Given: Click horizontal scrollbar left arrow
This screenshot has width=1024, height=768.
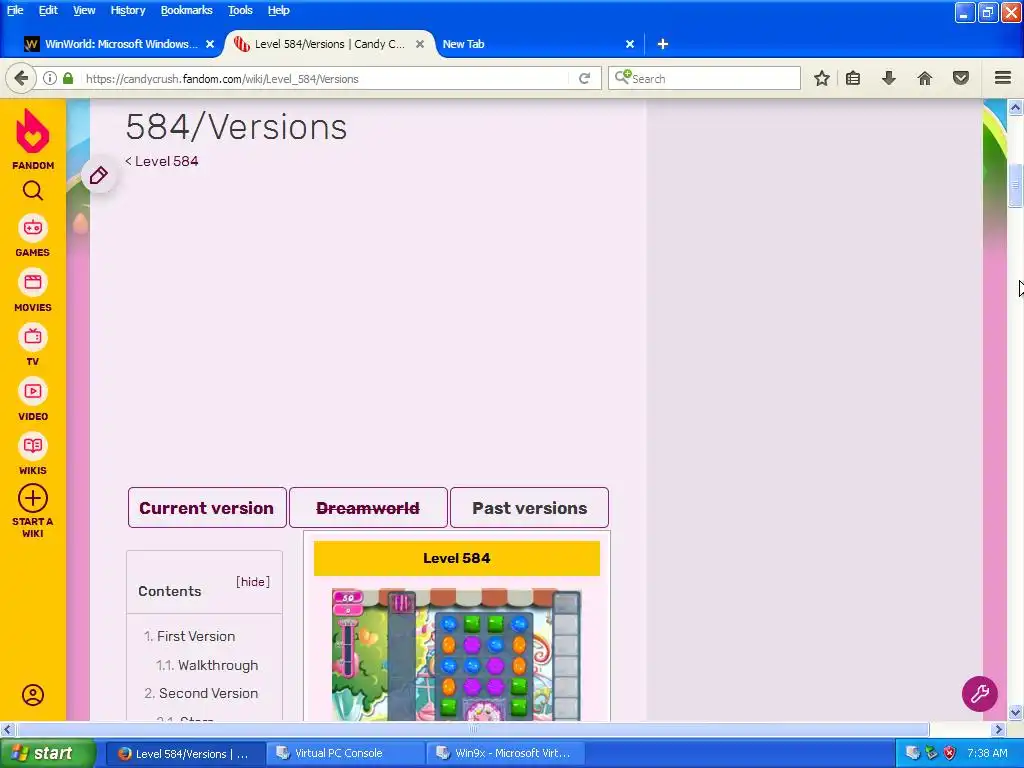Looking at the screenshot, I should pos(8,729).
